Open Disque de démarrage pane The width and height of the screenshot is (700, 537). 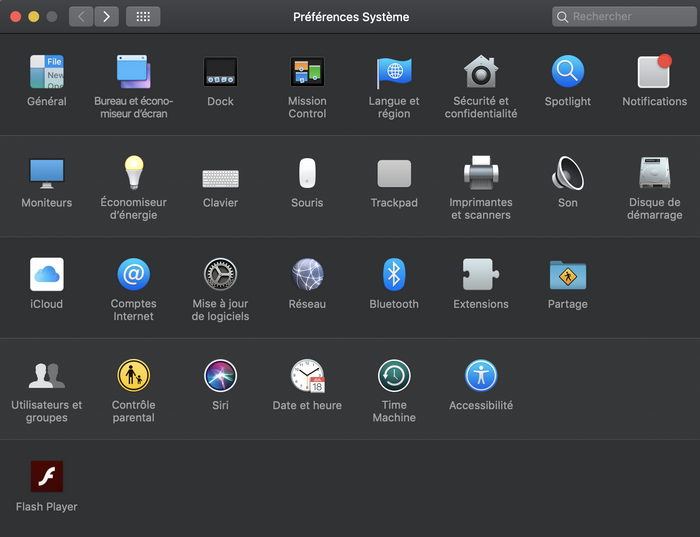click(654, 173)
